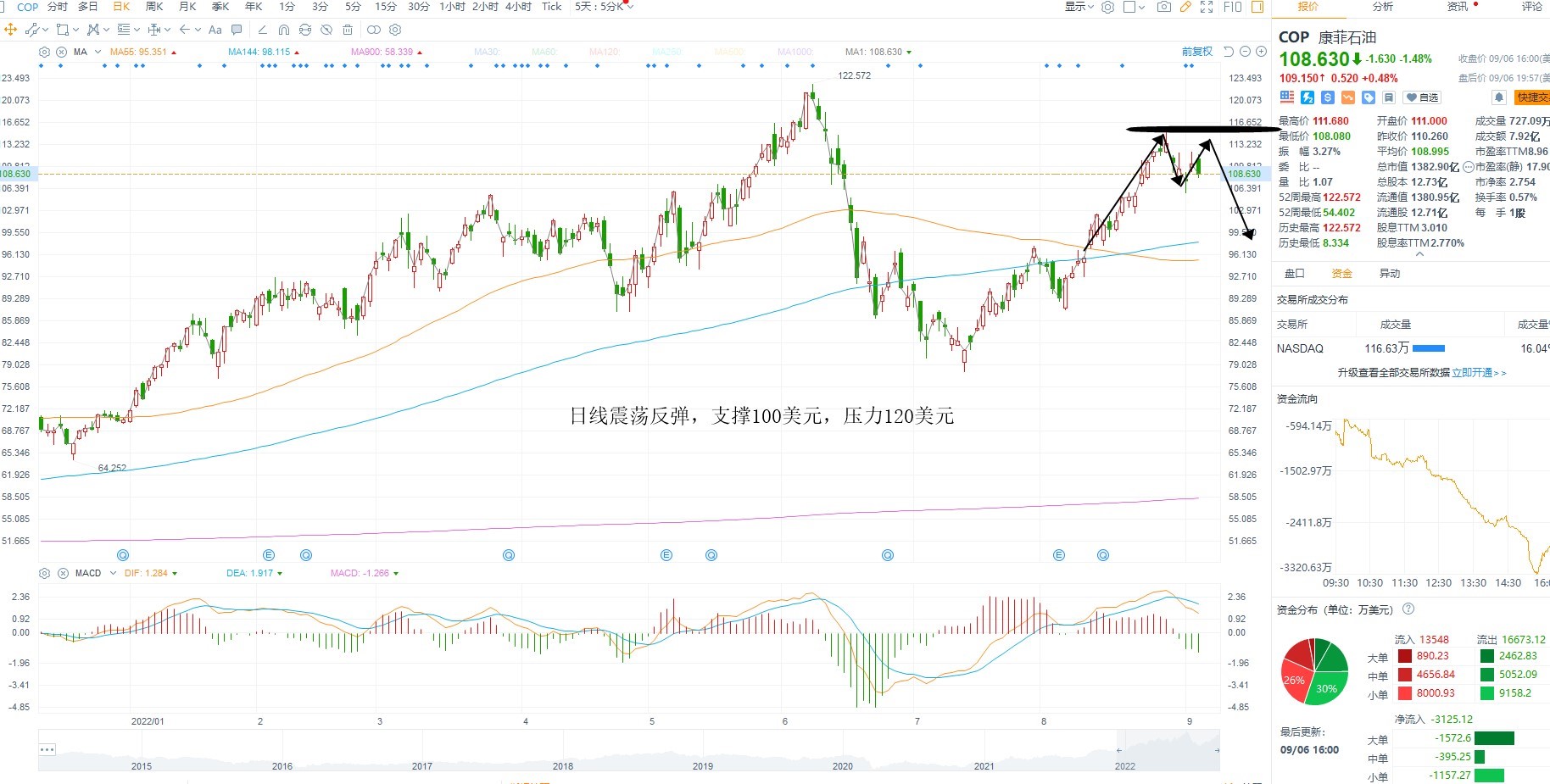
Task: Click the bottom timeline range navigator
Action: [x=629, y=751]
